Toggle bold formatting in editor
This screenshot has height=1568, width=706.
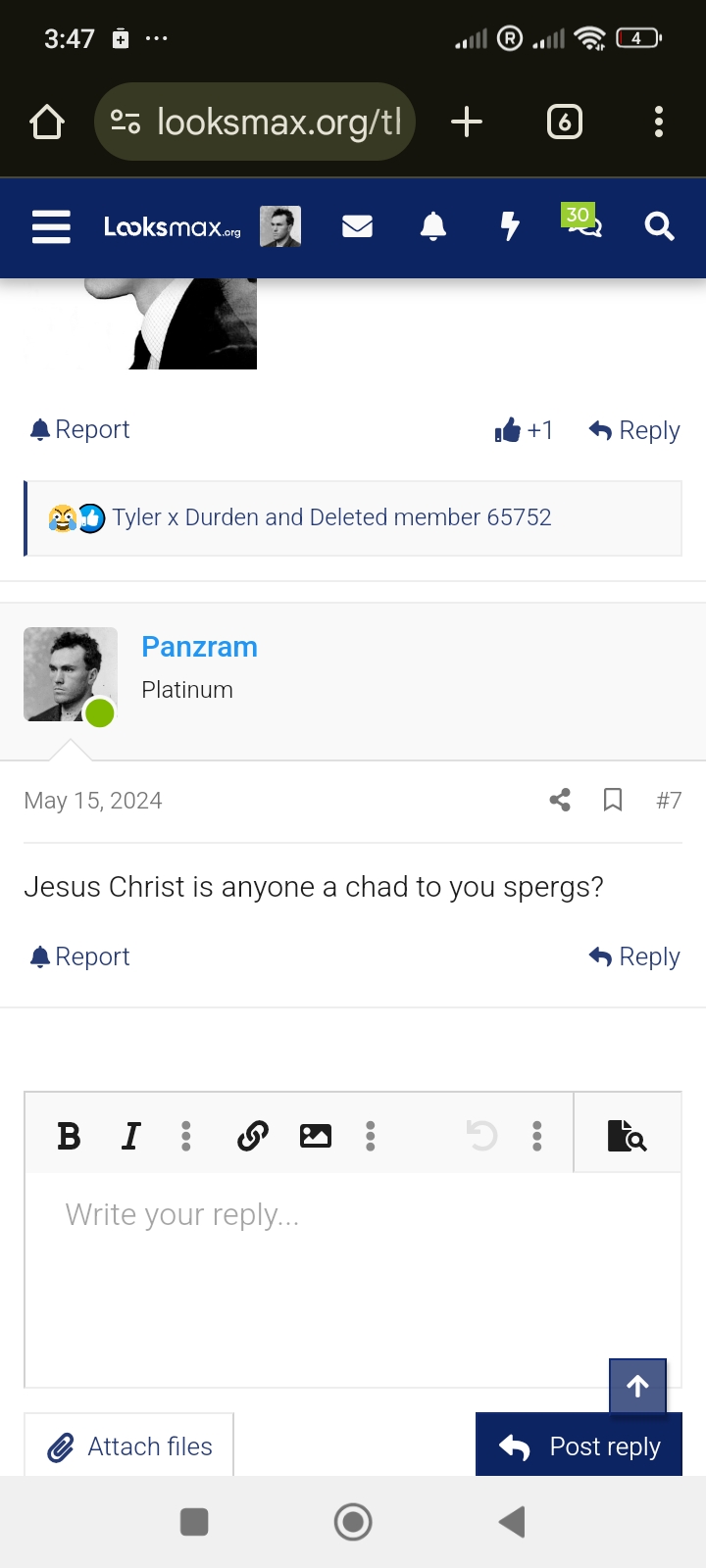(x=69, y=1136)
